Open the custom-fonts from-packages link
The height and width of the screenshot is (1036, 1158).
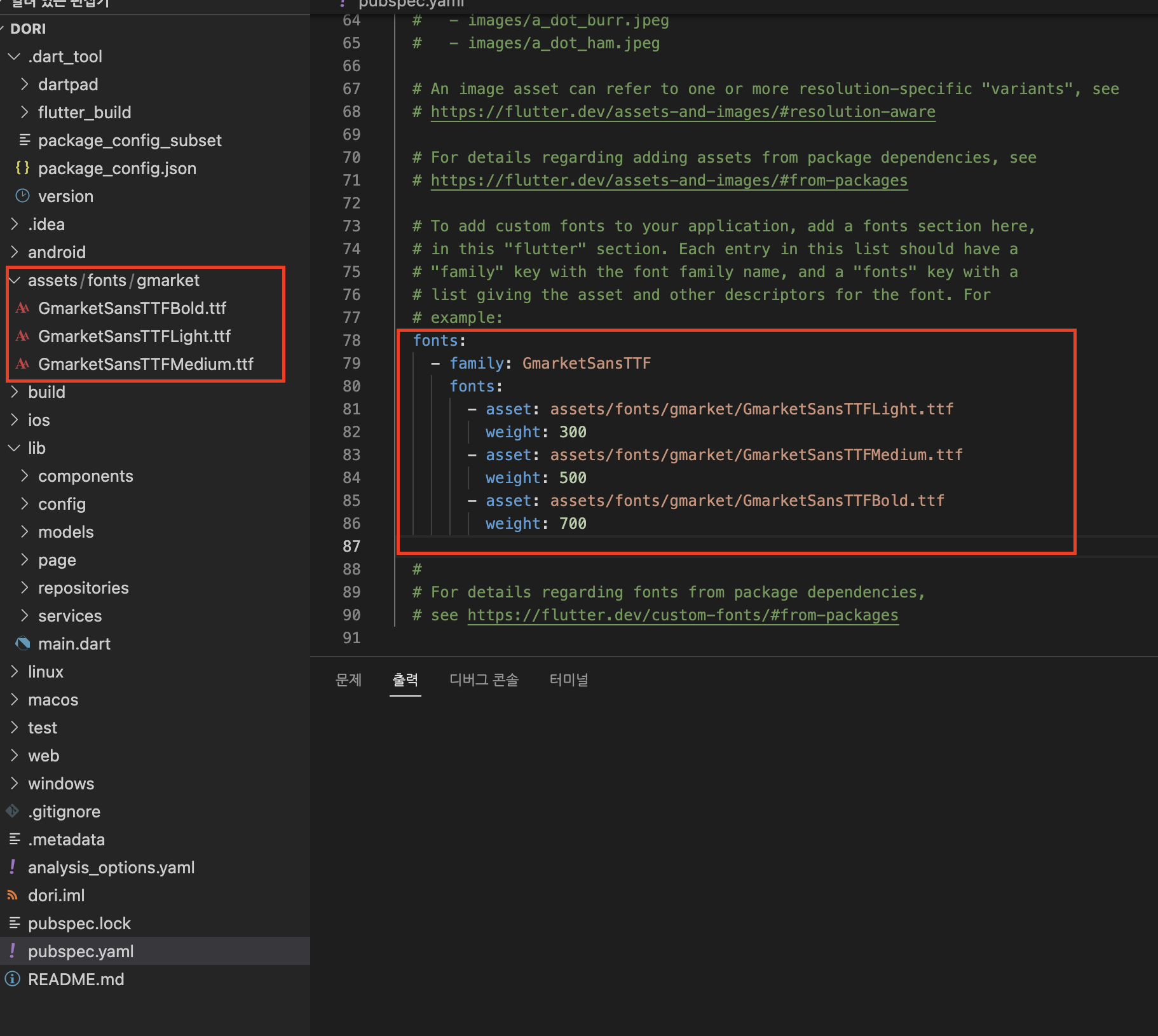[x=683, y=615]
